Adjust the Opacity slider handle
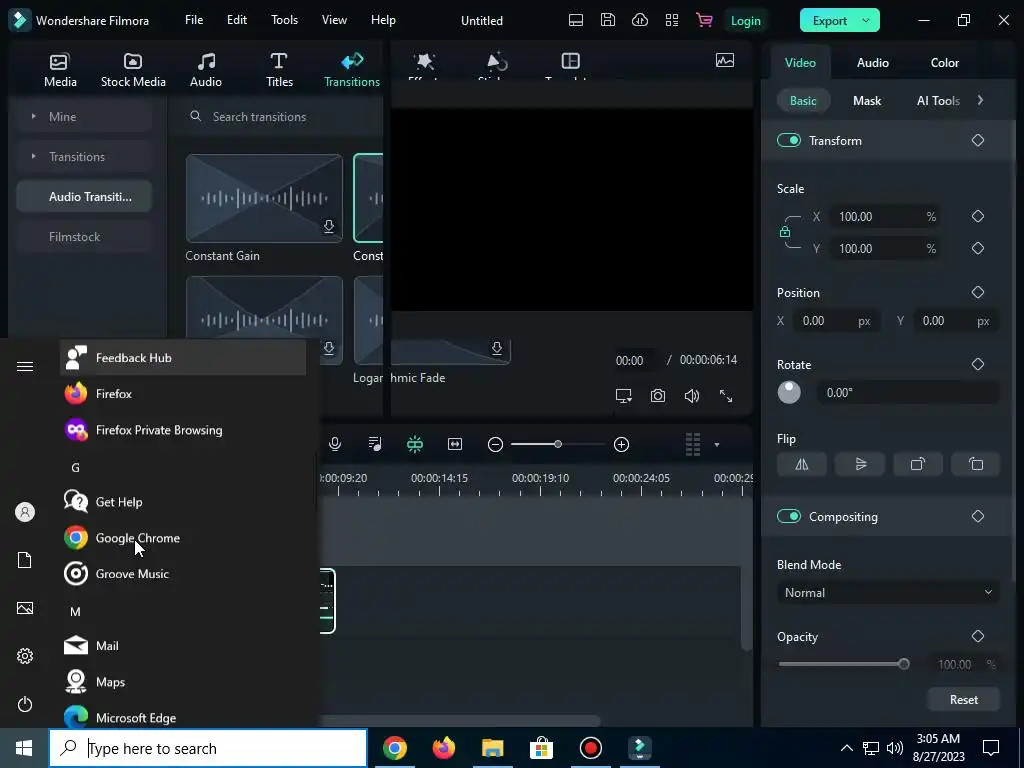Screen dimensions: 1024x768 point(904,664)
